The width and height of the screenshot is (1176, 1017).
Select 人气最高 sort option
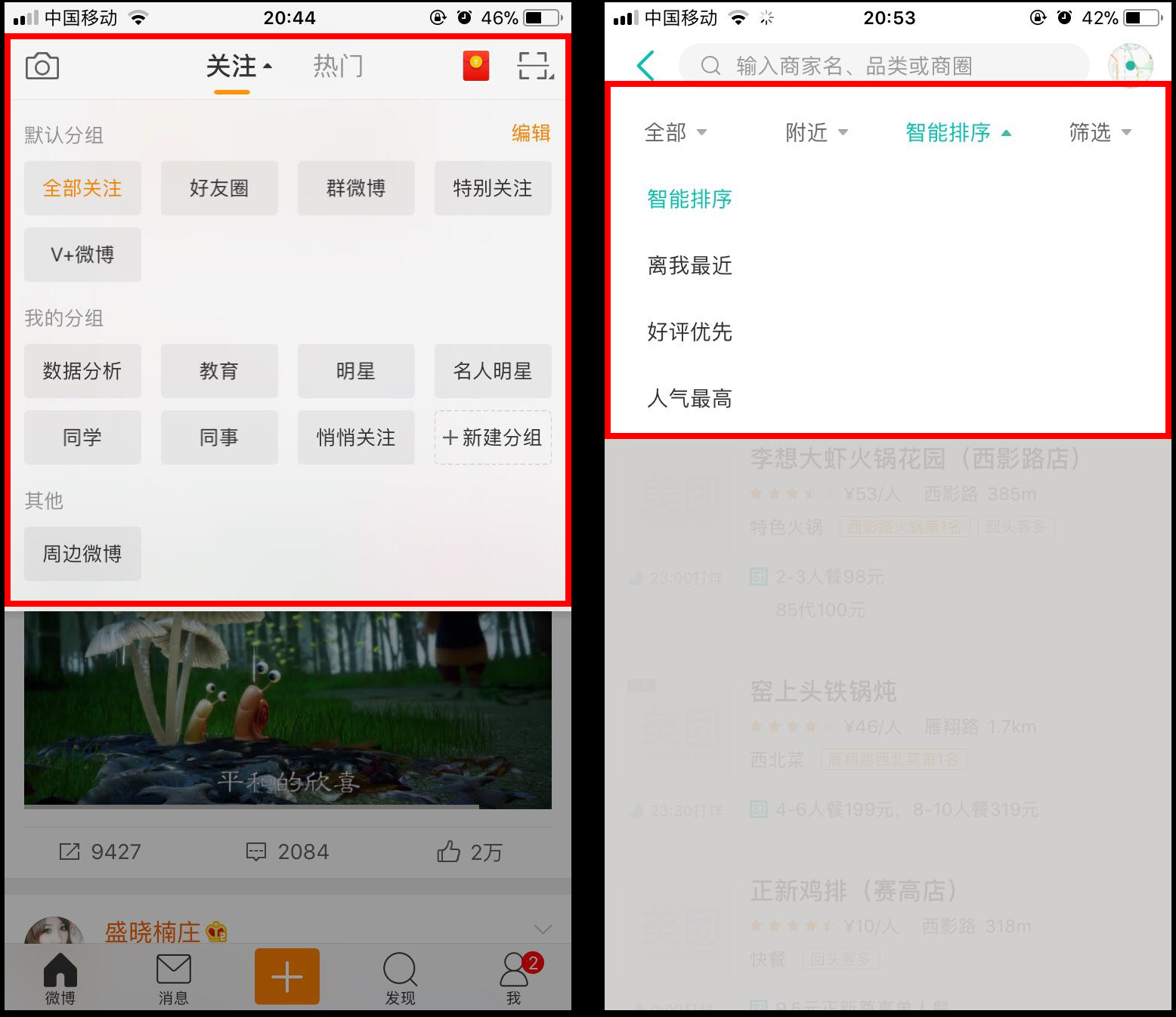(x=689, y=399)
